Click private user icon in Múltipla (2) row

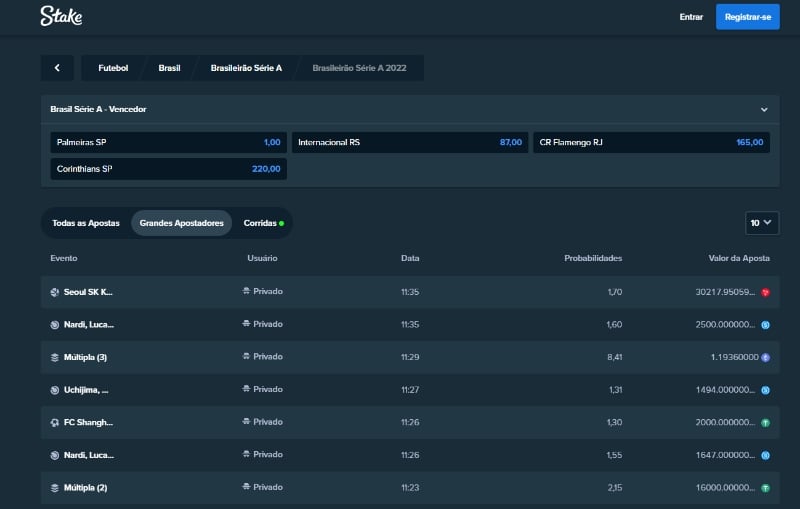246,487
